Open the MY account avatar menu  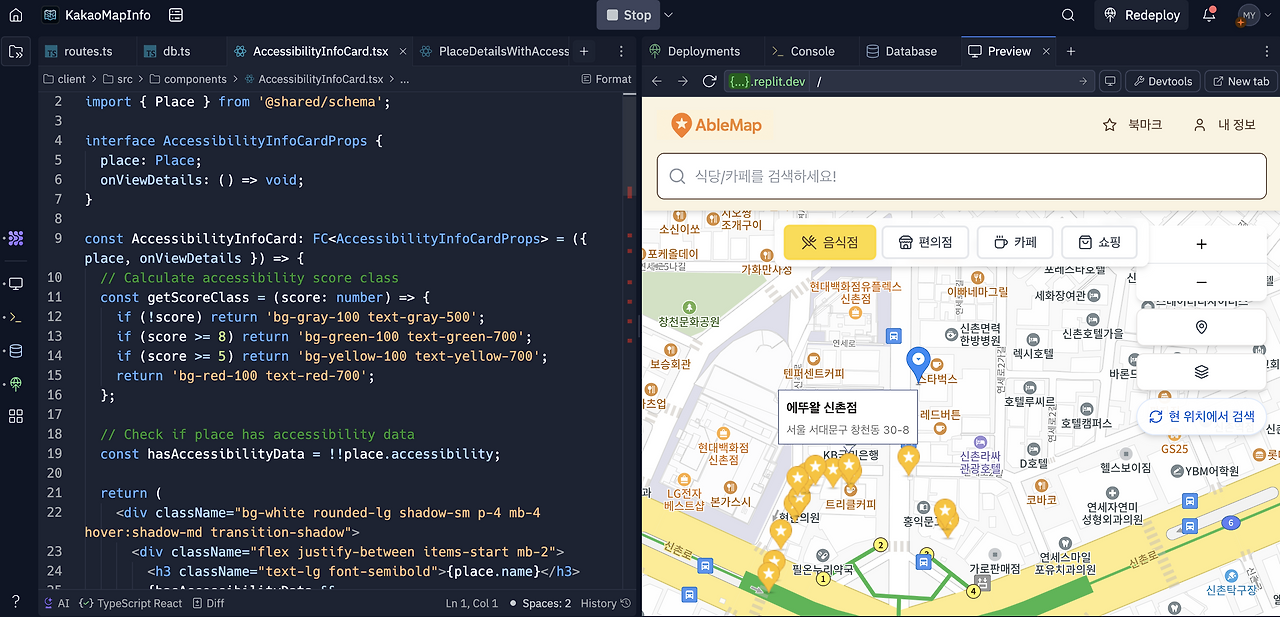point(1248,16)
